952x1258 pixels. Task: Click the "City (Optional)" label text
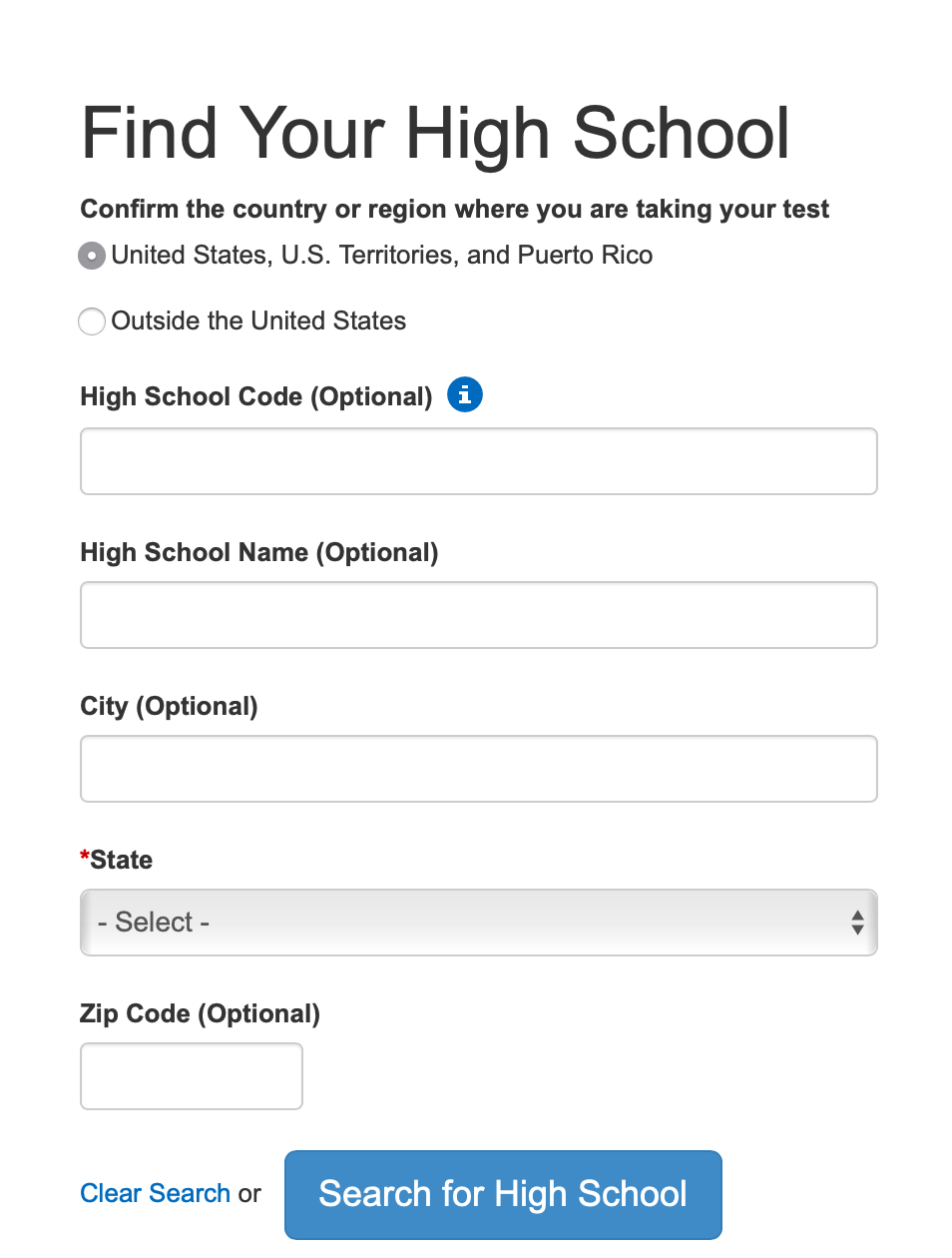click(169, 707)
